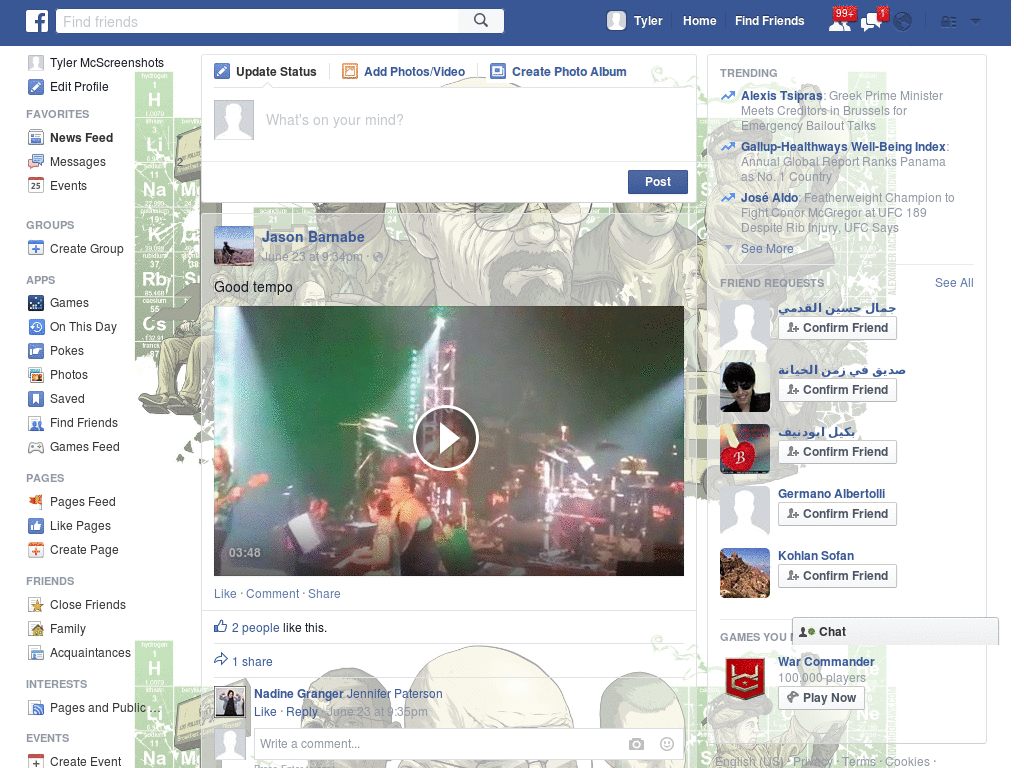This screenshot has height=768, width=1024.
Task: Click the Close Friends star icon
Action: point(36,605)
